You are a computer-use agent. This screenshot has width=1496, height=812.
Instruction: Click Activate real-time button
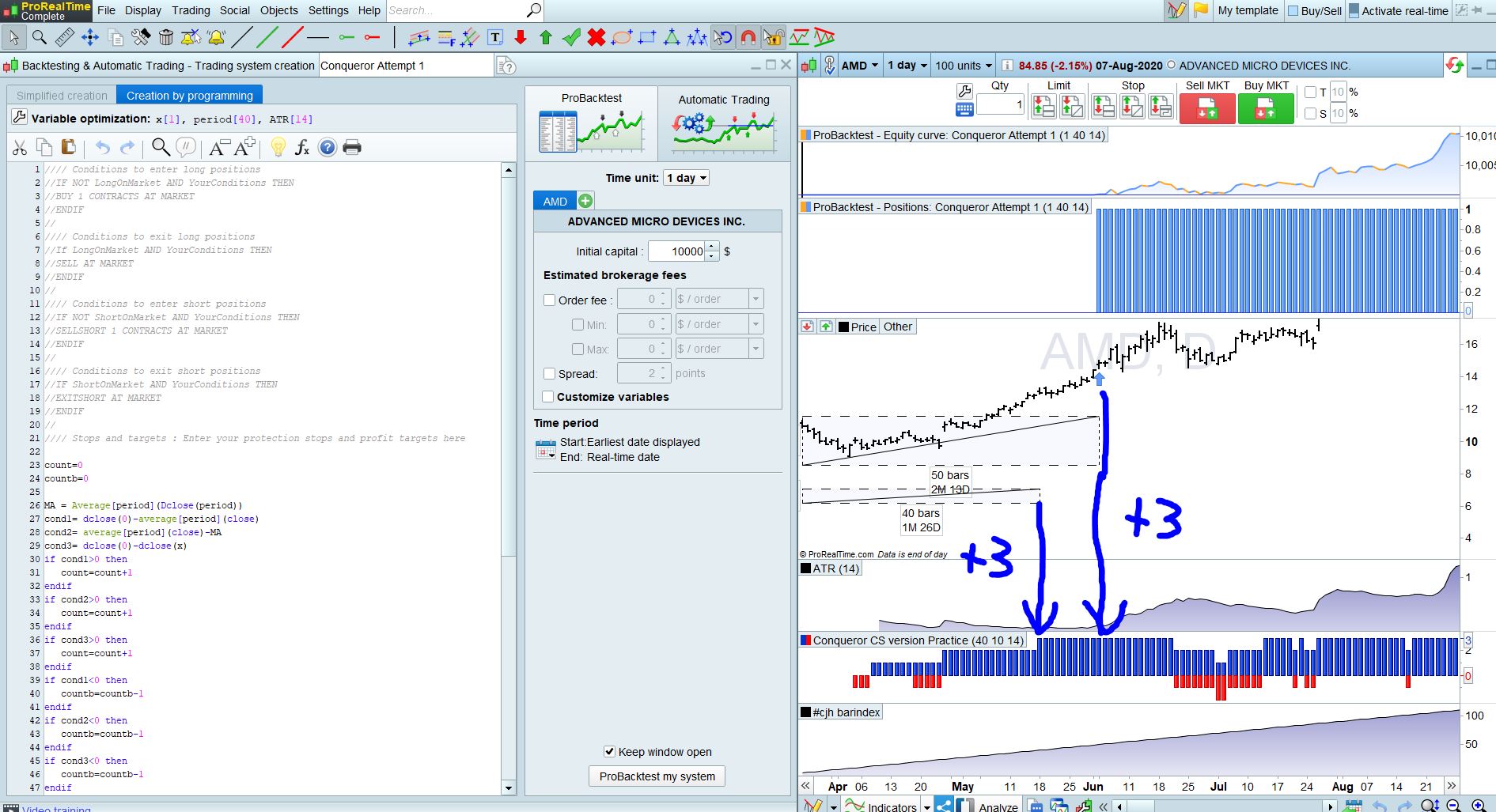point(1399,11)
